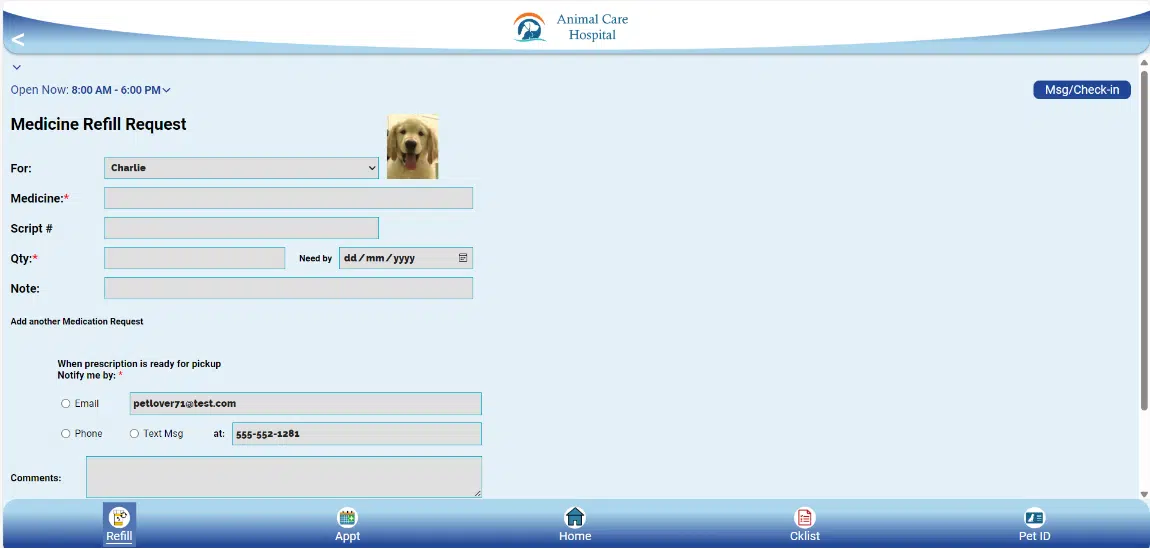The width and height of the screenshot is (1150, 549).
Task: Select the Email notification radio button
Action: tap(66, 404)
